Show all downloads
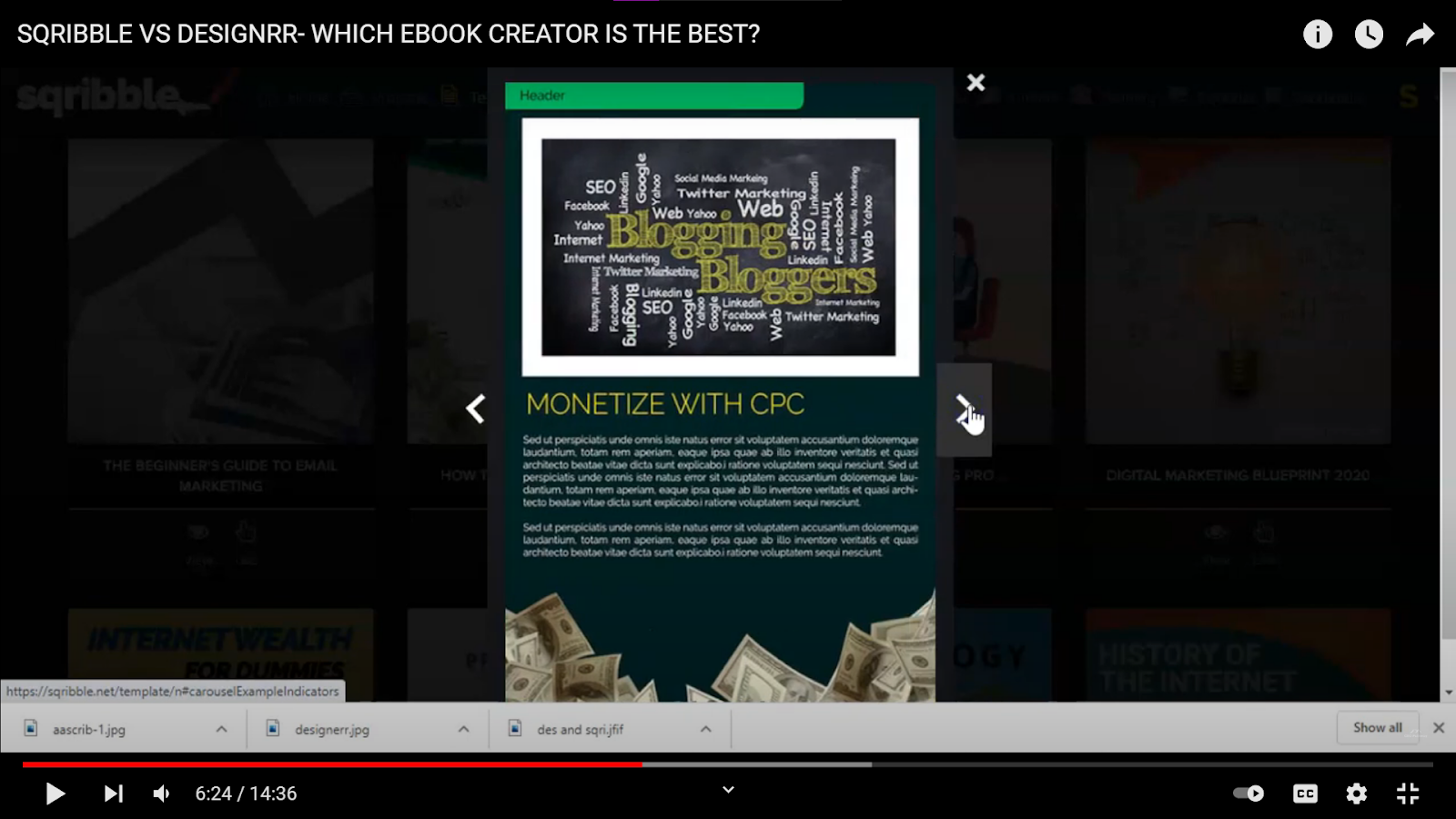The width and height of the screenshot is (1456, 819). [1377, 728]
